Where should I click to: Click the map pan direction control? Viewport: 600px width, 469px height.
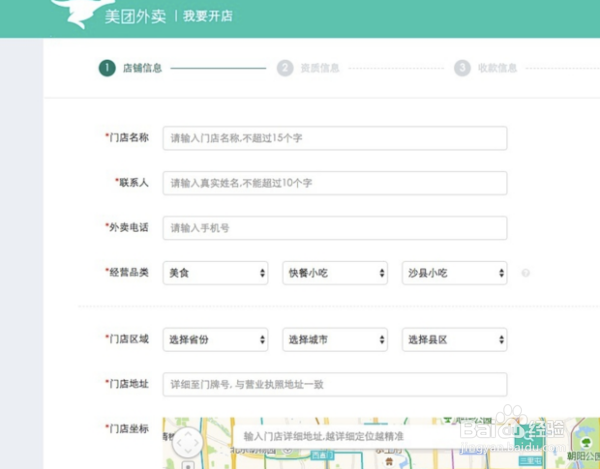(188, 443)
